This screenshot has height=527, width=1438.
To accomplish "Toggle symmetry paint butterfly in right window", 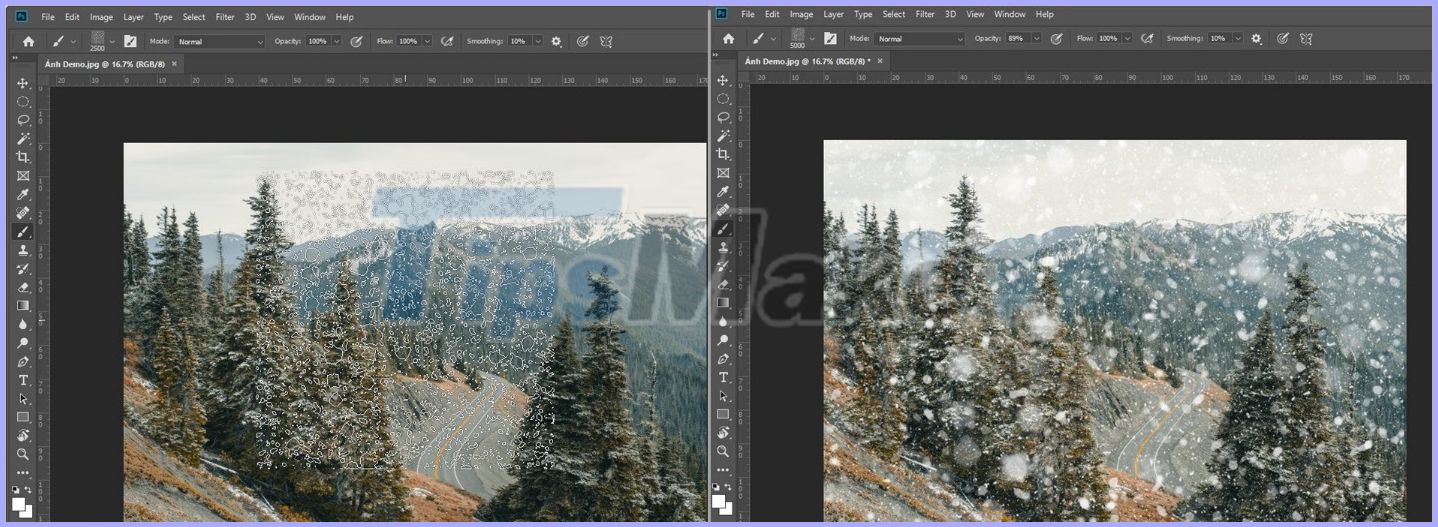I will coord(1306,38).
